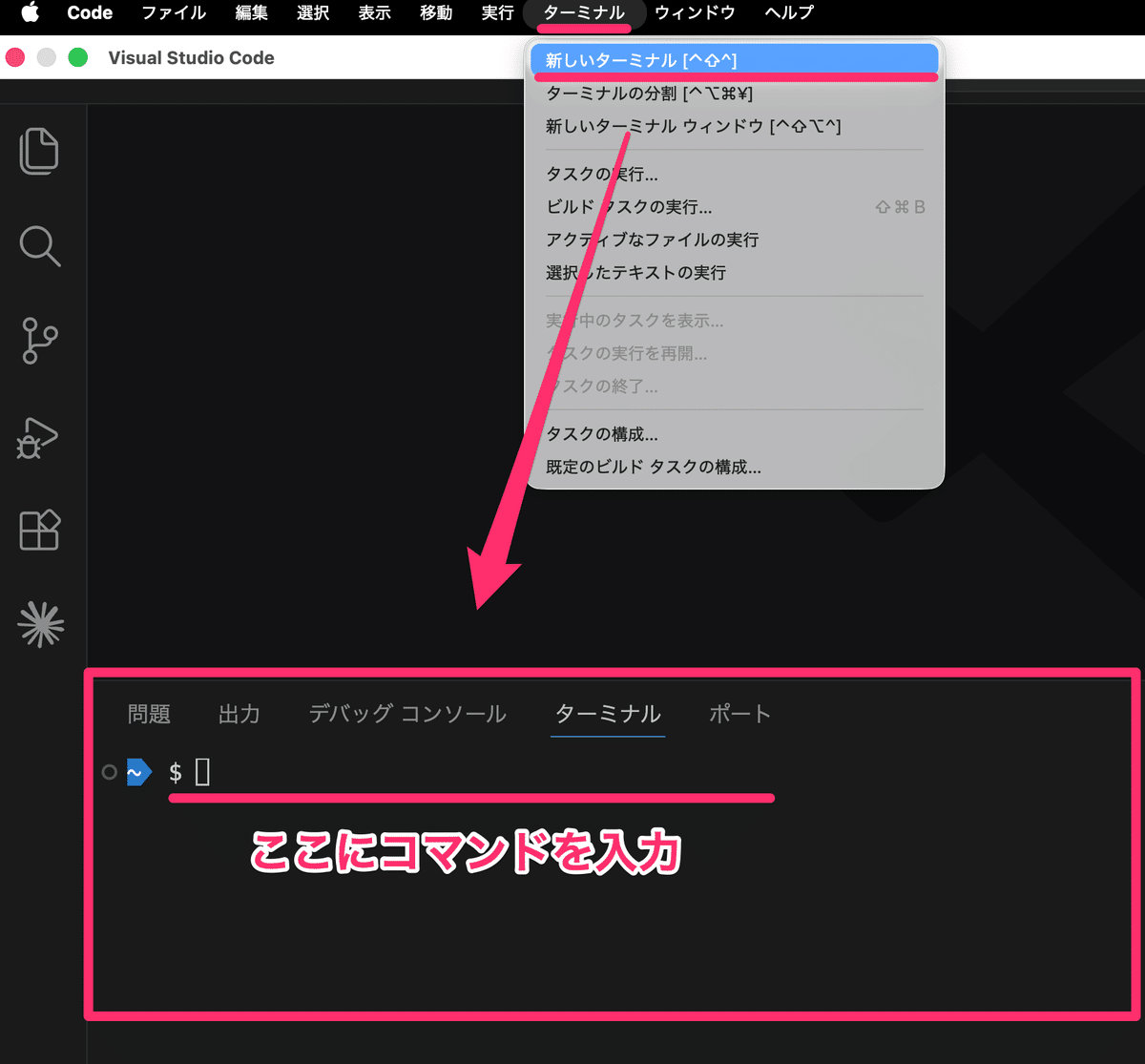Choose 選択したテキストの実行 entry

pyautogui.click(x=735, y=273)
